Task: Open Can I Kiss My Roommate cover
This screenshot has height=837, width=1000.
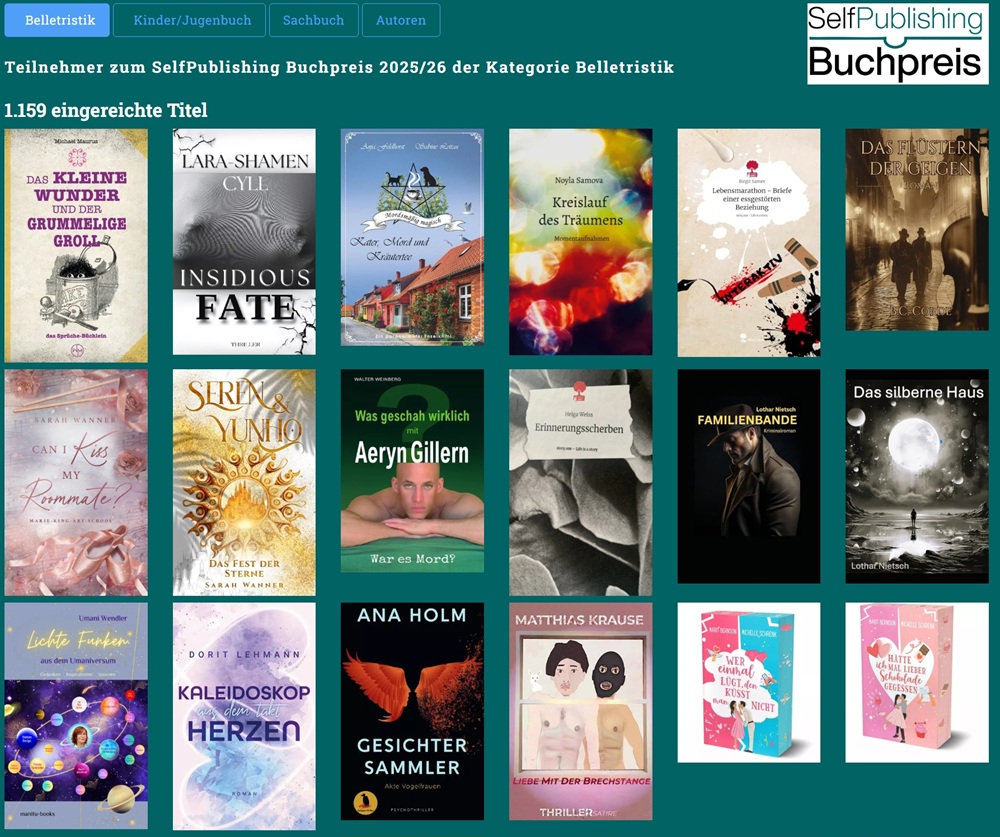Action: pos(76,482)
